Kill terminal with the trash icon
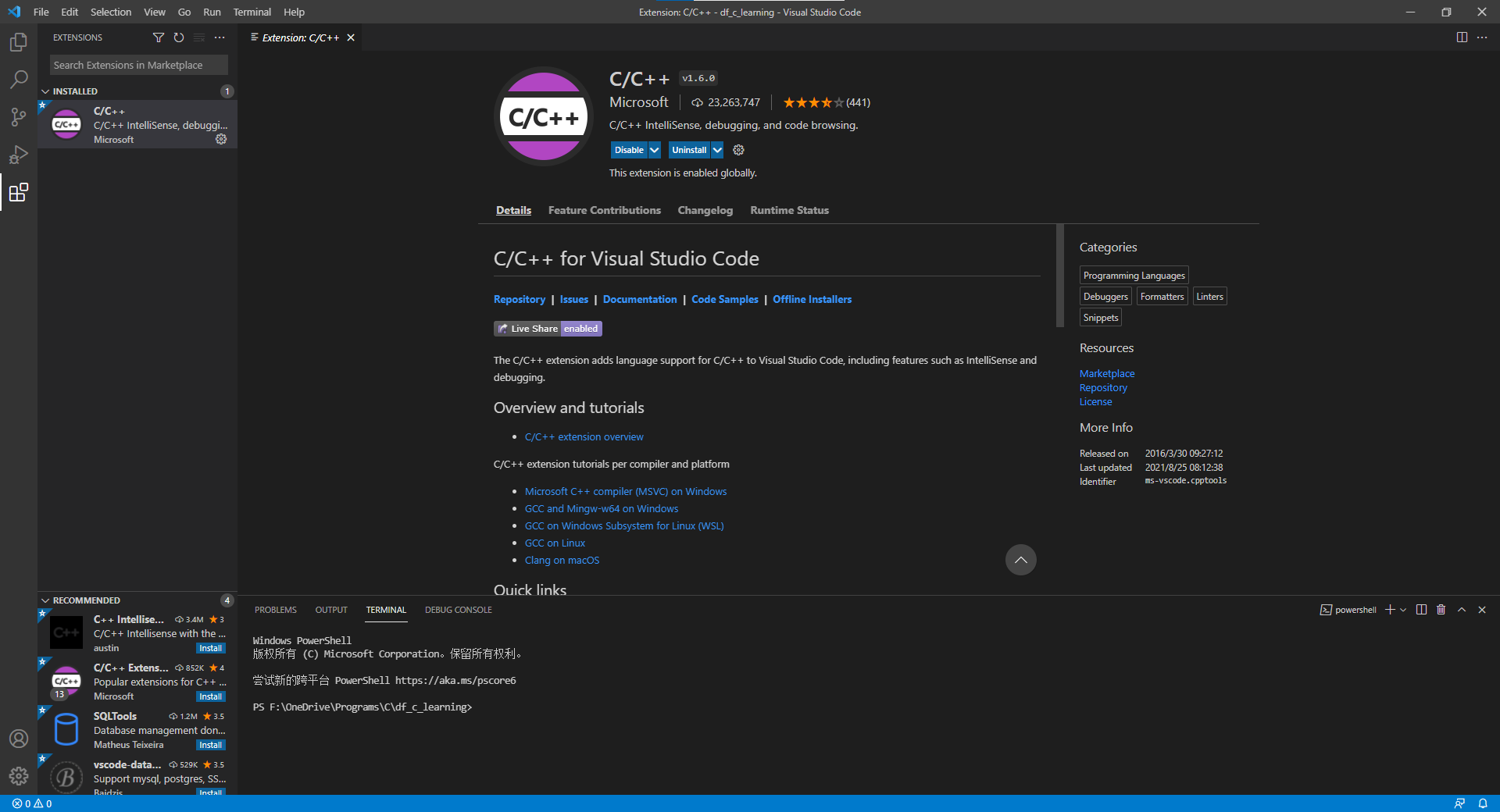Viewport: 1500px width, 812px height. click(1441, 610)
